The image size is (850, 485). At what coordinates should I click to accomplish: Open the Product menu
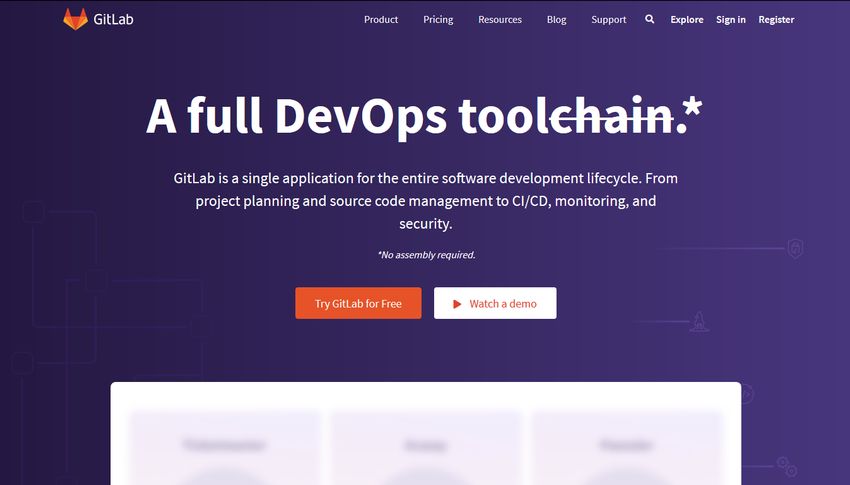[x=381, y=20]
